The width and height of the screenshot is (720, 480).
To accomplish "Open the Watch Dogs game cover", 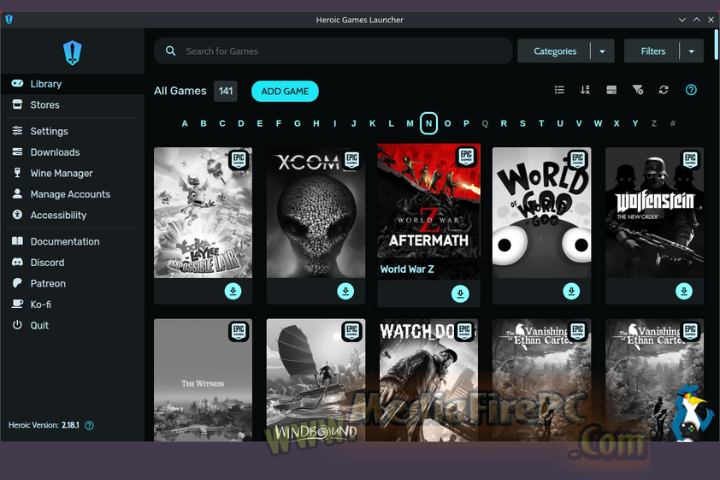I will [429, 380].
